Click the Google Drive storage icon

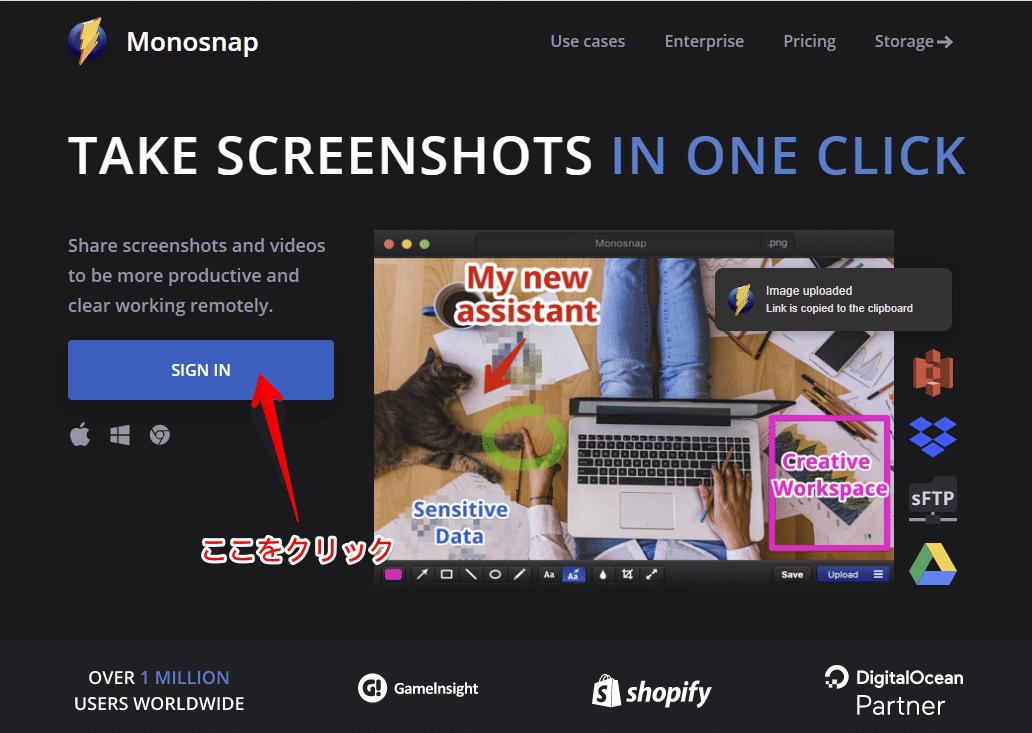pos(933,565)
